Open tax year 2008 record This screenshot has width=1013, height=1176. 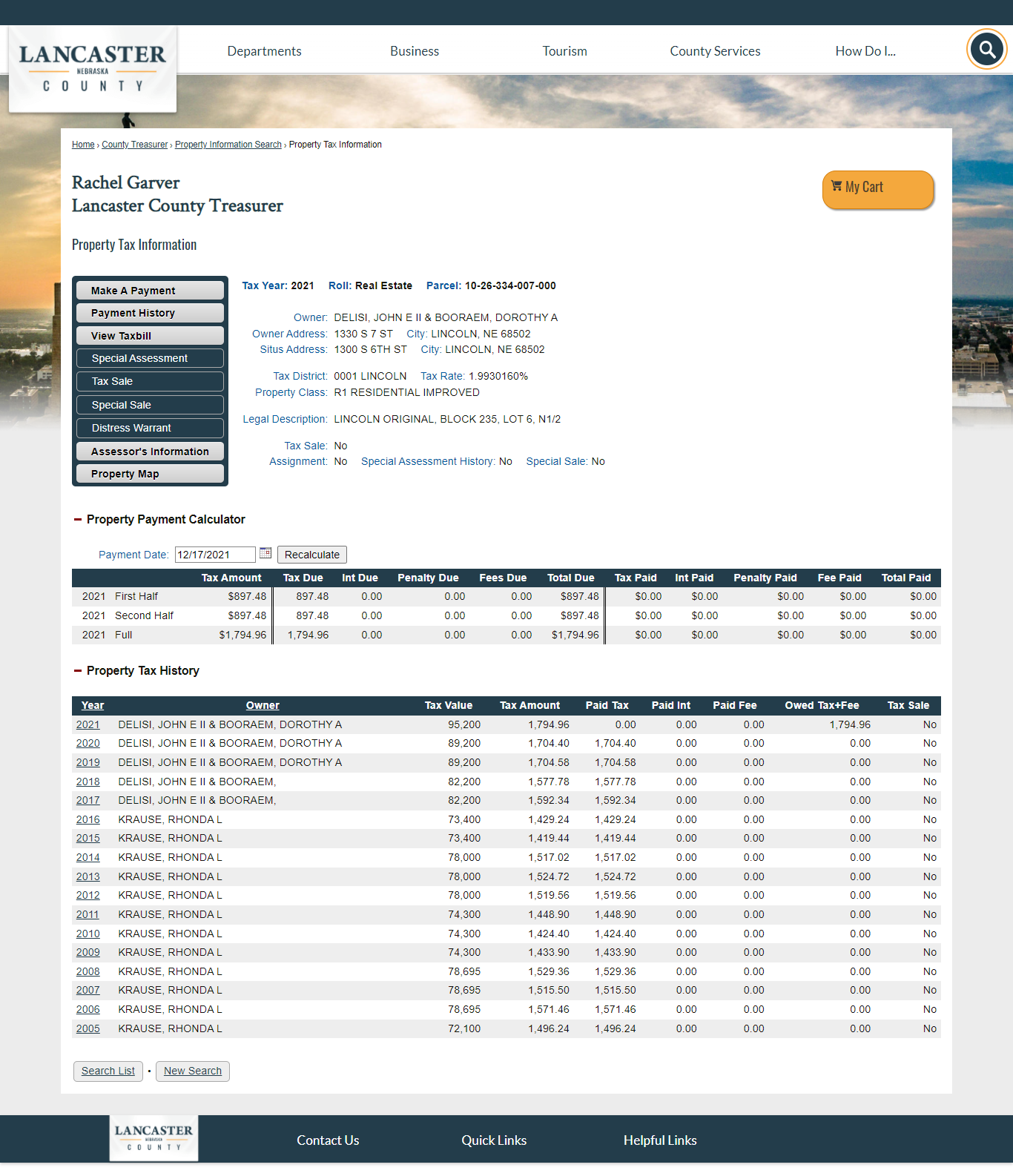tap(88, 971)
